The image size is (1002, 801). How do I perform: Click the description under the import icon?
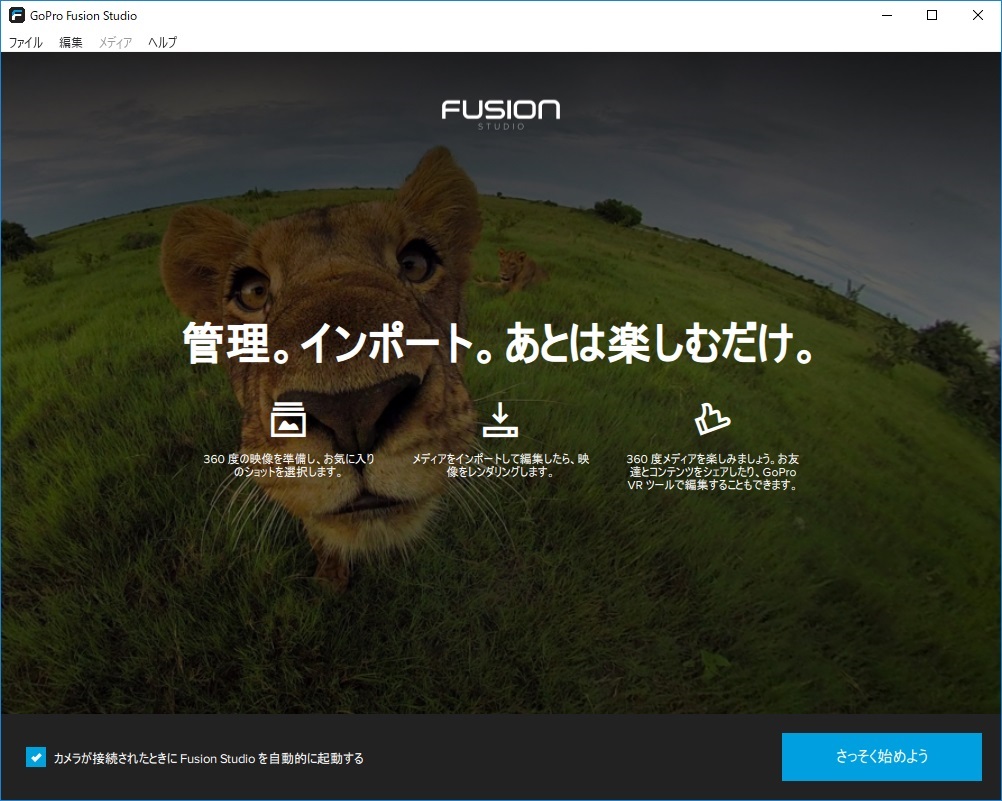tap(503, 465)
